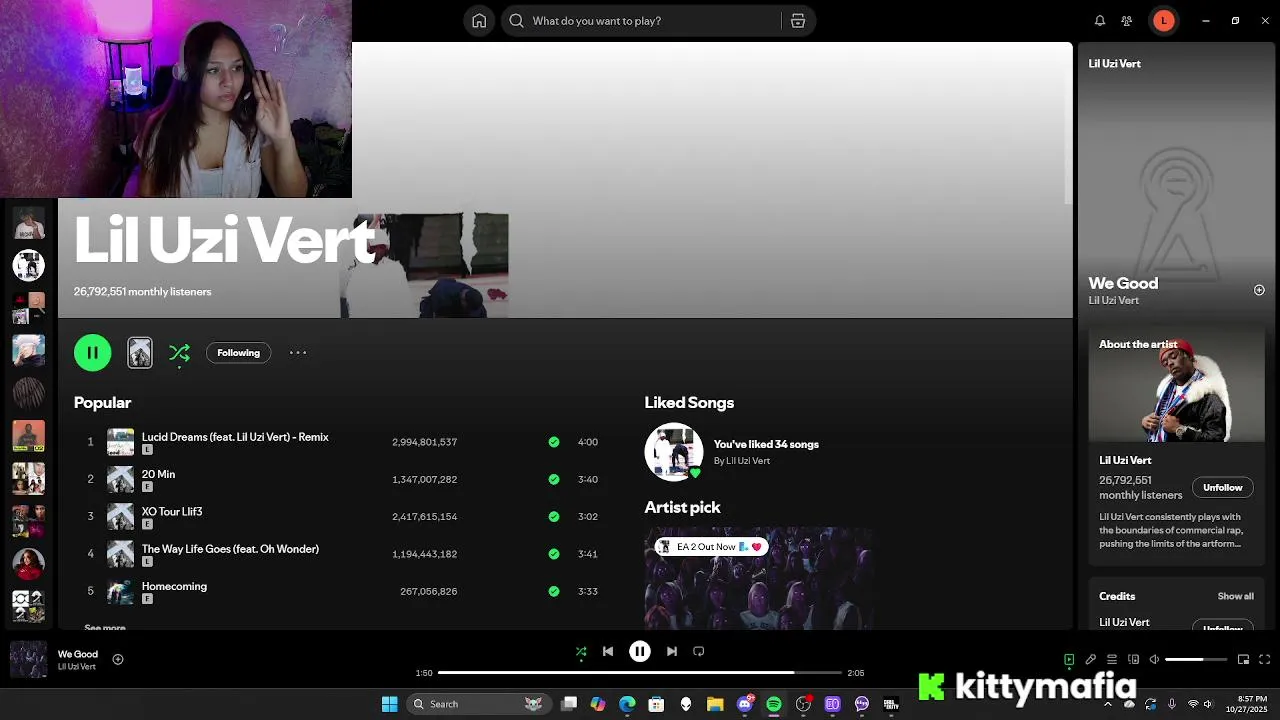Open the more options menu beside Following
The height and width of the screenshot is (720, 1280).
(298, 352)
